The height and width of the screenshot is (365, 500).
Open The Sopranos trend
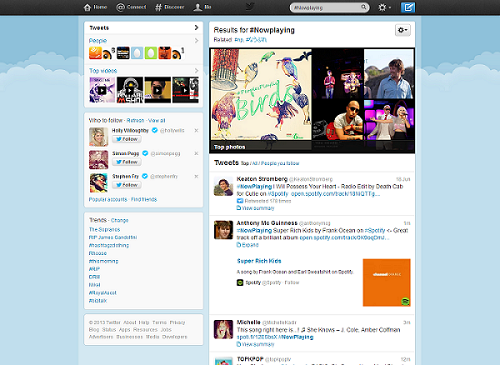pyautogui.click(x=104, y=230)
